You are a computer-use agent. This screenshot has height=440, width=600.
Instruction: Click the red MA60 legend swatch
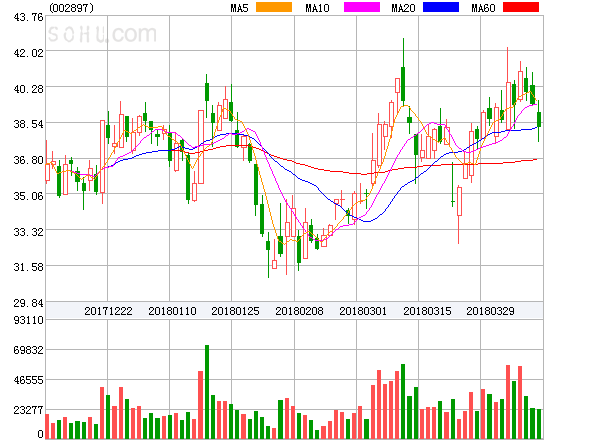pos(521,7)
